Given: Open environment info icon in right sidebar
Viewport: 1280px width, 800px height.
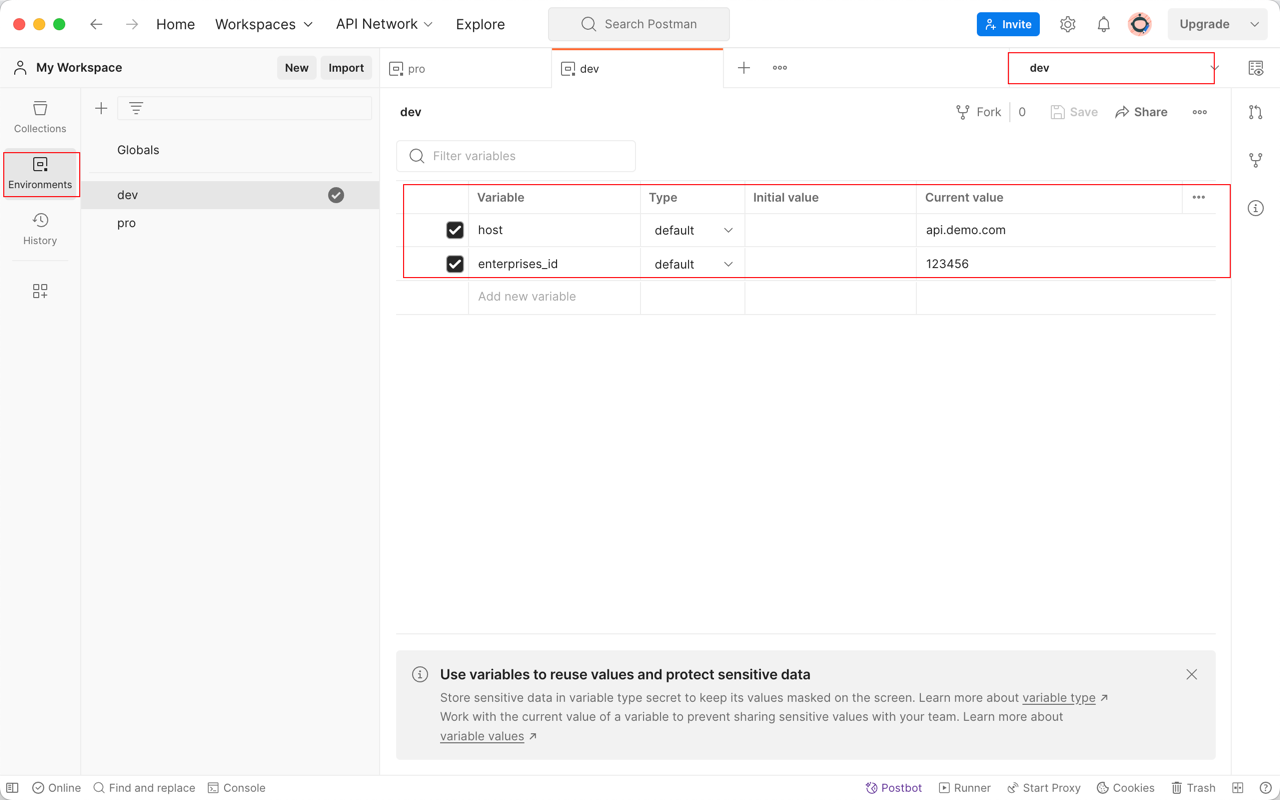Looking at the screenshot, I should (1256, 208).
